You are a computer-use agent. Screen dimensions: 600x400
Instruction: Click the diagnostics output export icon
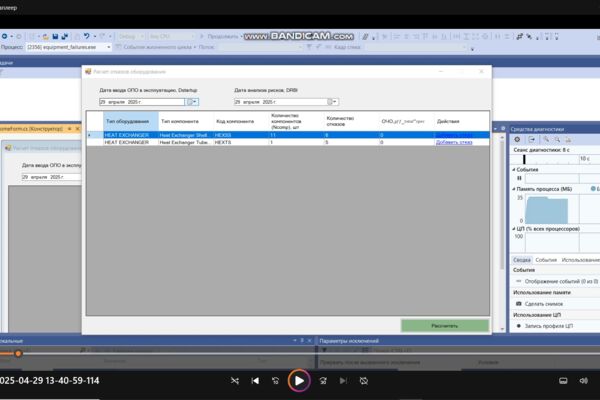(x=532, y=140)
